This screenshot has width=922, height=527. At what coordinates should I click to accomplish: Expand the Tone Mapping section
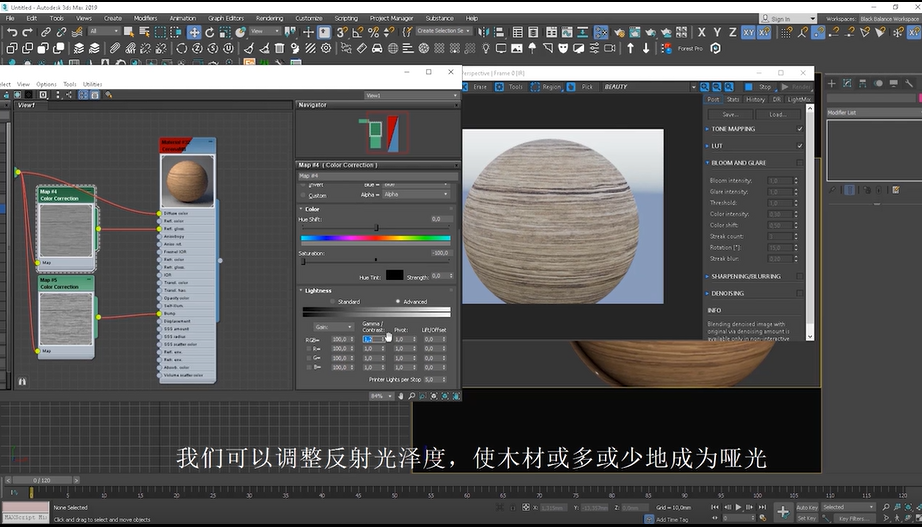(707, 128)
